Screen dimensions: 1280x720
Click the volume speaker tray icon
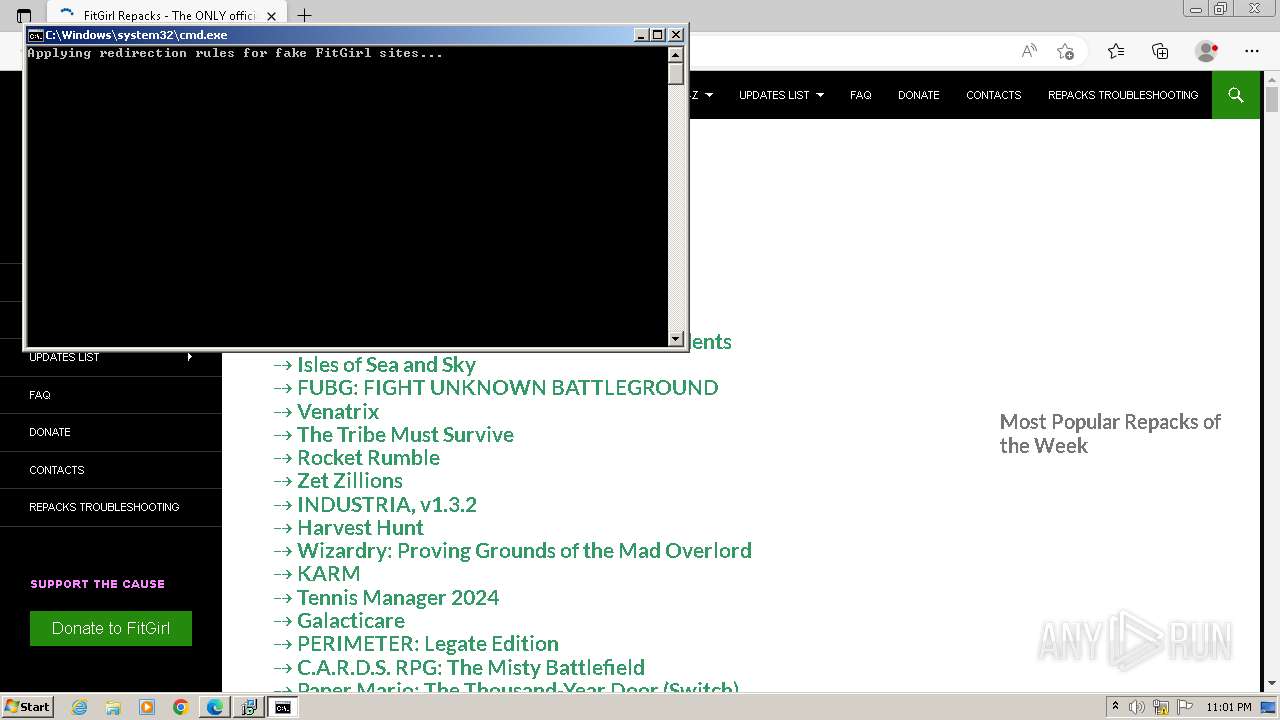[x=1137, y=707]
